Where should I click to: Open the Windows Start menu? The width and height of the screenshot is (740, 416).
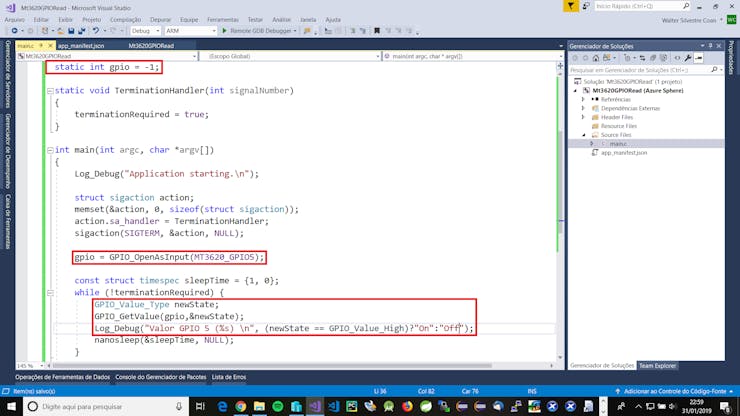[x=11, y=407]
